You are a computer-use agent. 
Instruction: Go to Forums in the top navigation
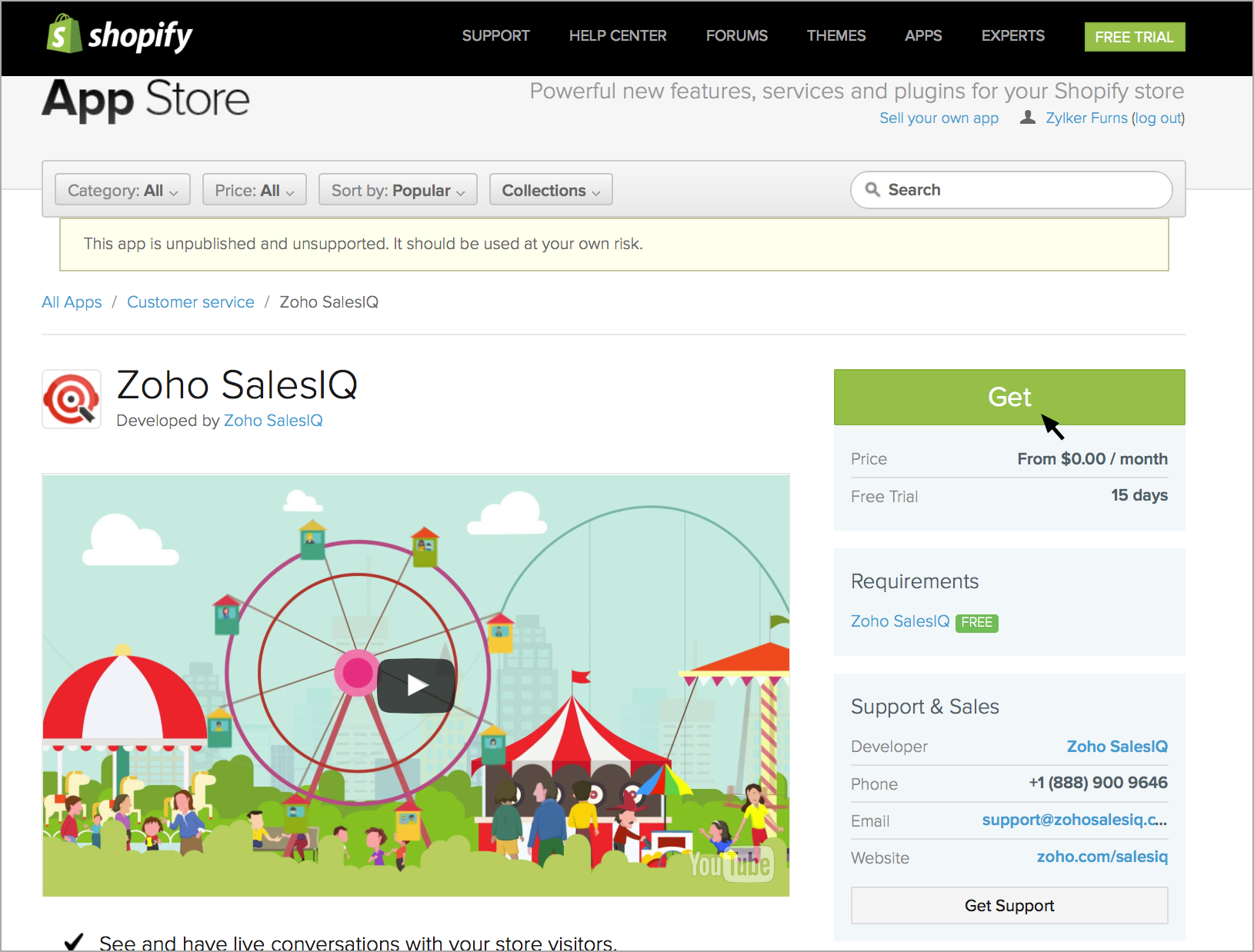737,36
